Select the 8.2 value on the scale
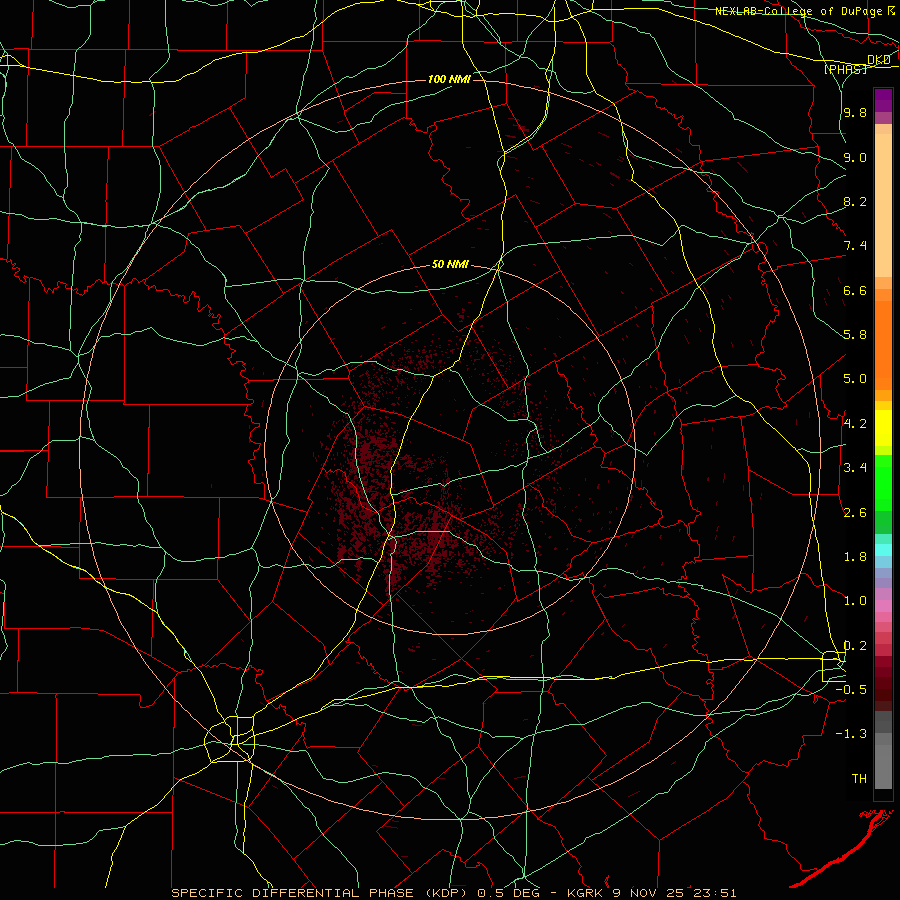The image size is (900, 900). [855, 201]
